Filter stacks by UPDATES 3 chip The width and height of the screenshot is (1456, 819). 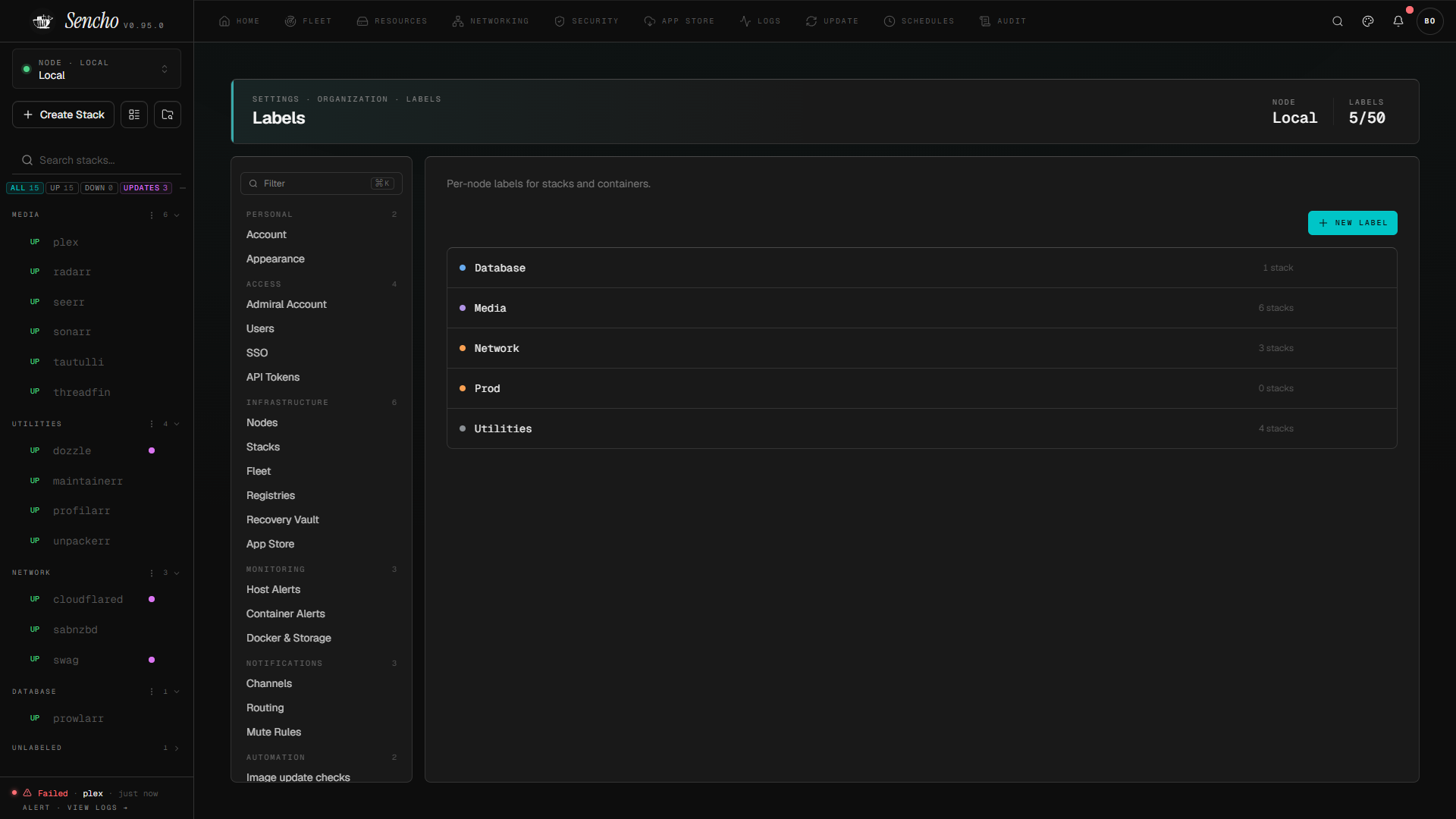click(146, 188)
